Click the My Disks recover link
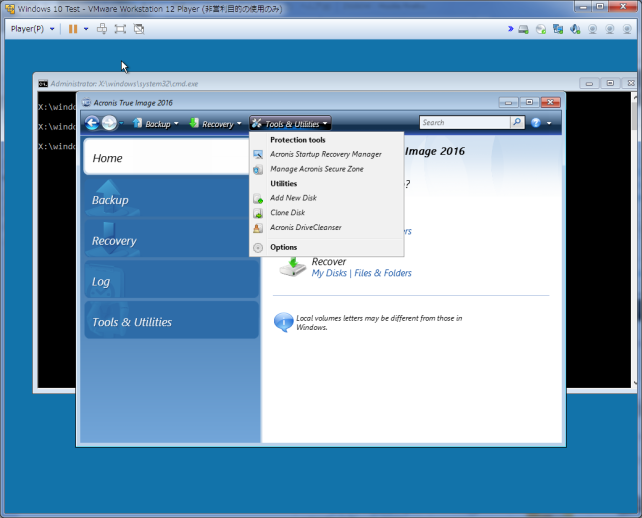The height and width of the screenshot is (518, 642). [329, 273]
